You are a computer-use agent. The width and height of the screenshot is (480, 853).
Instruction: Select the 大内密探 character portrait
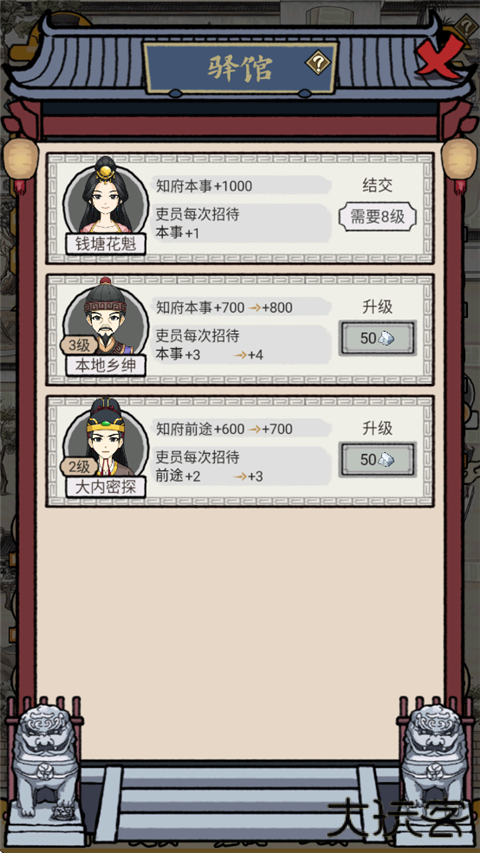coord(106,443)
